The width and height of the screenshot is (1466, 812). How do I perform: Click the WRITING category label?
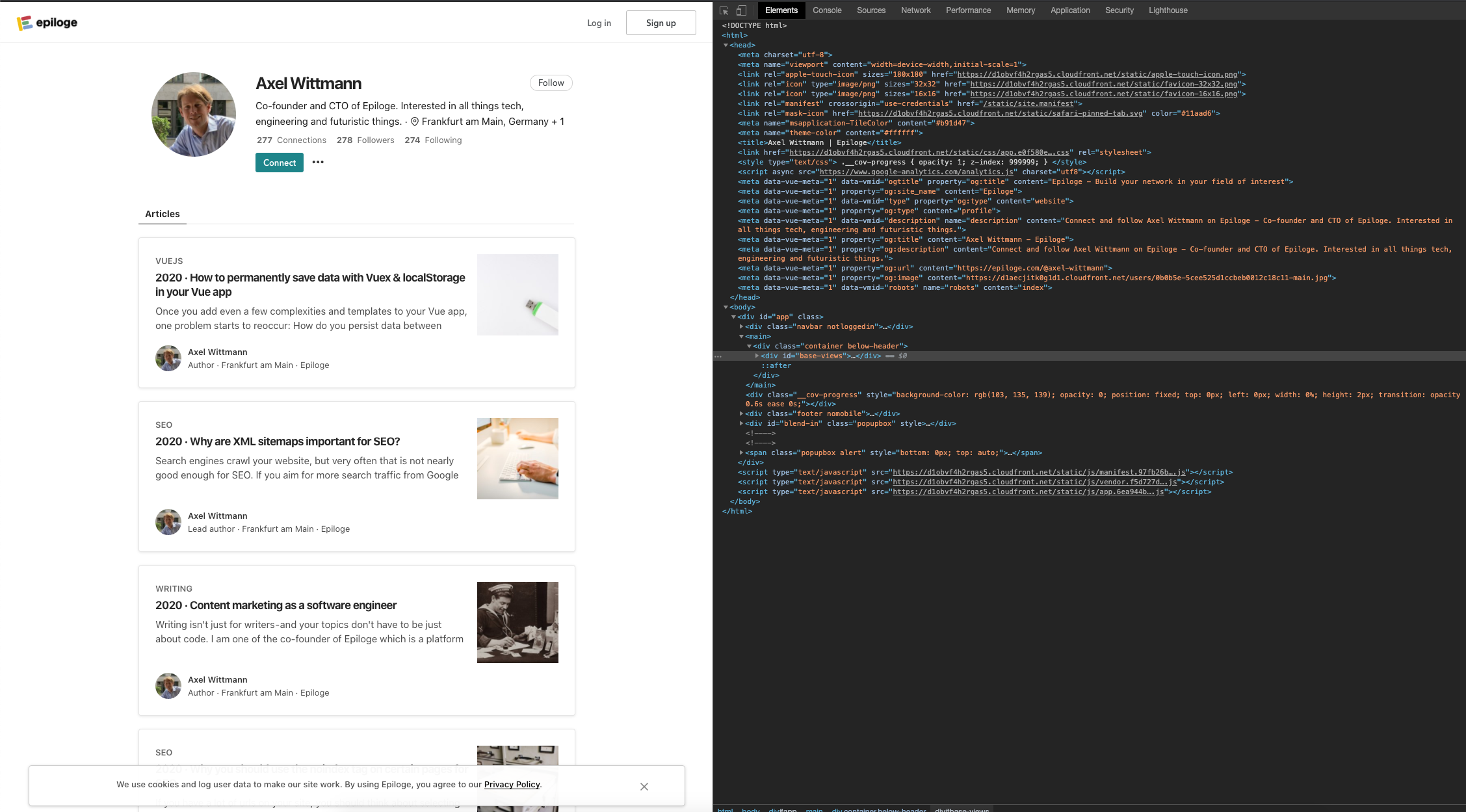pyautogui.click(x=174, y=588)
